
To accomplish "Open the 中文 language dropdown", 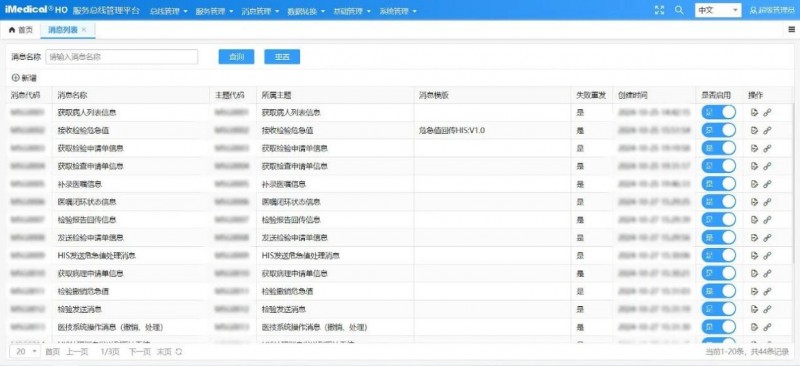I will [718, 10].
